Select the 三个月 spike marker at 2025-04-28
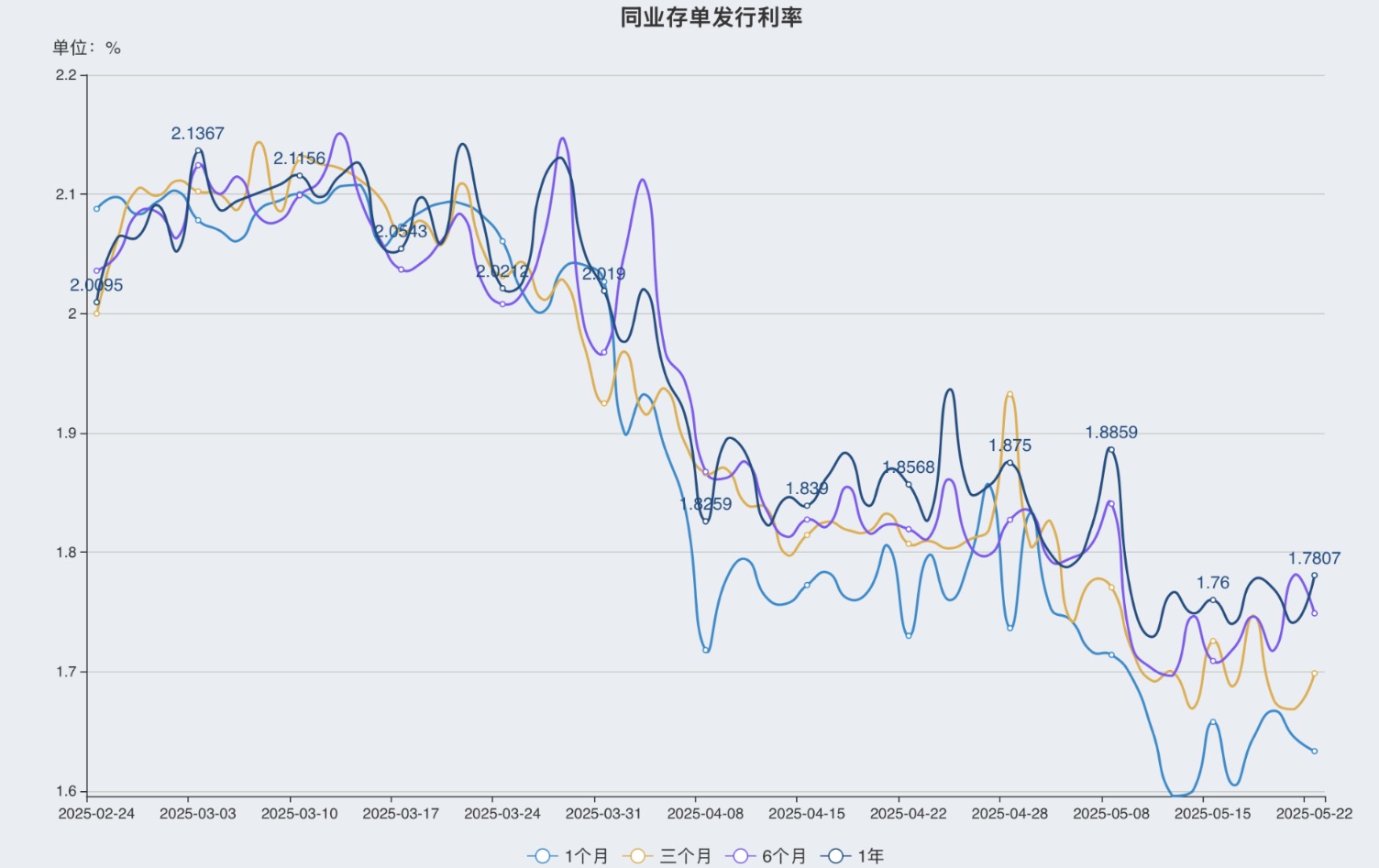 click(1009, 394)
